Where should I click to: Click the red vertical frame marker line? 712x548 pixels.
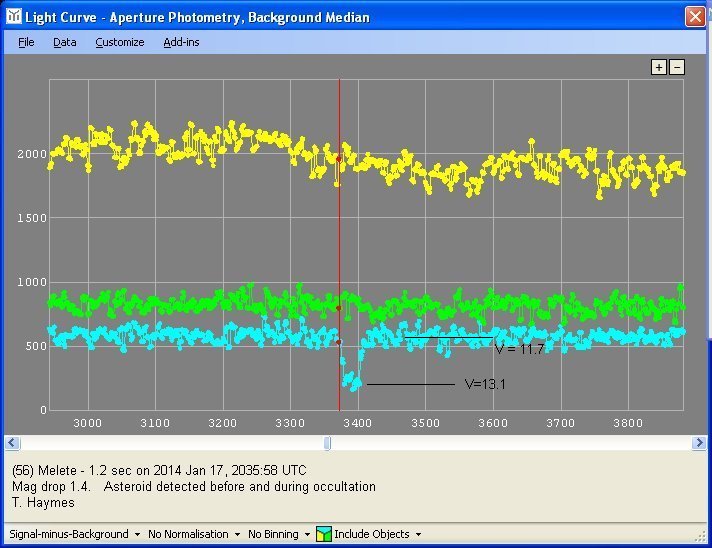coord(339,250)
